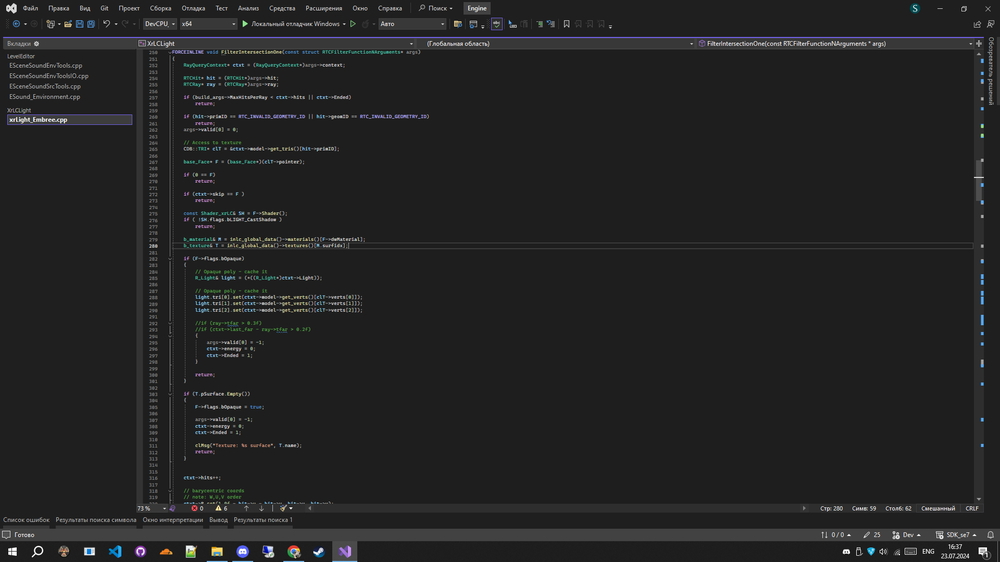Viewport: 1000px width, 562px height.
Task: Open the Авто combo box
Action: coord(412,23)
